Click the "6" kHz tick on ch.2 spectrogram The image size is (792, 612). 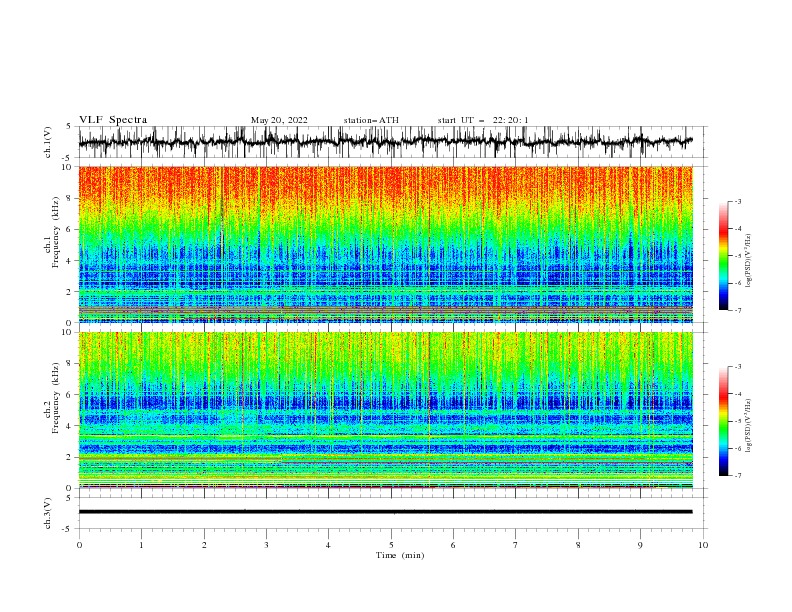pyautogui.click(x=69, y=395)
